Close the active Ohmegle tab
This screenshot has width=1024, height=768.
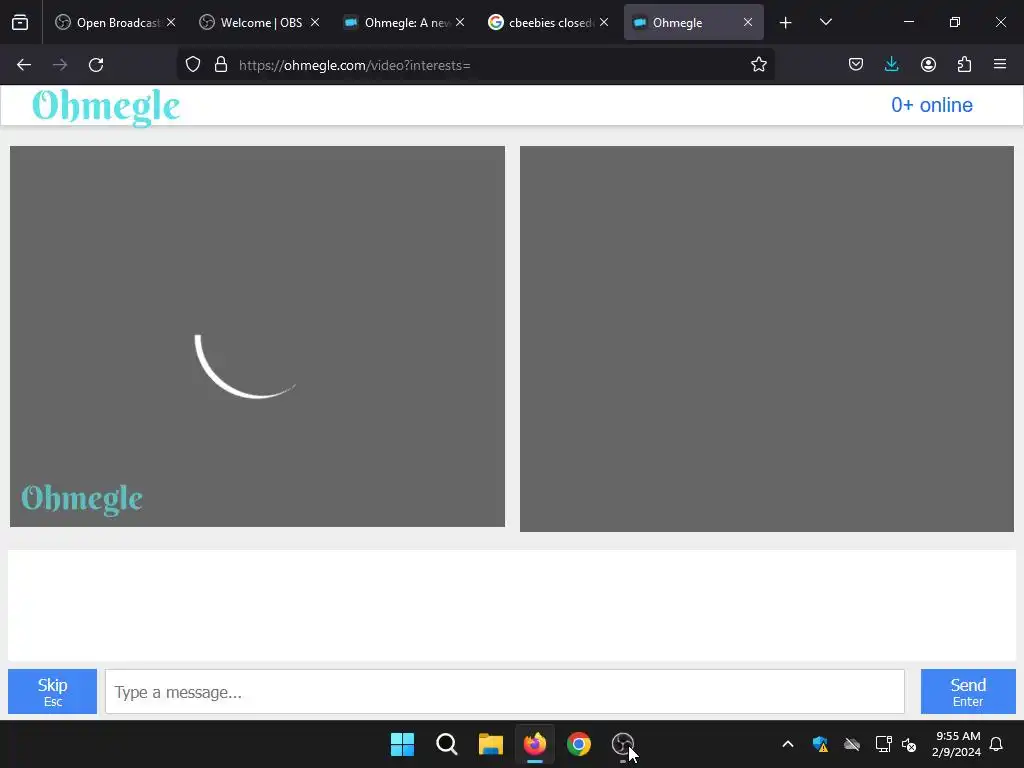(x=748, y=23)
